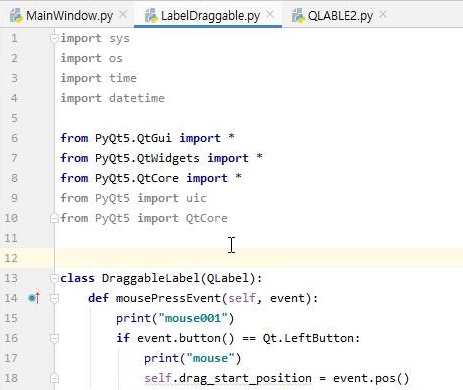Close the QLABLE2.py tab

coord(383,14)
